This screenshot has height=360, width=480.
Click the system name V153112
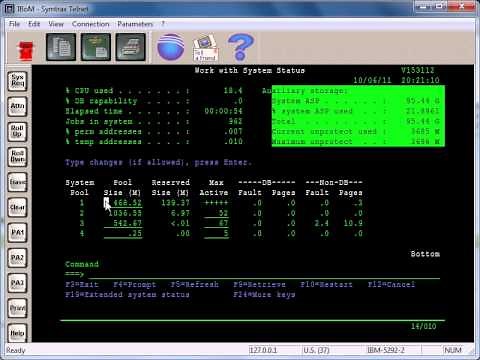pyautogui.click(x=418, y=70)
